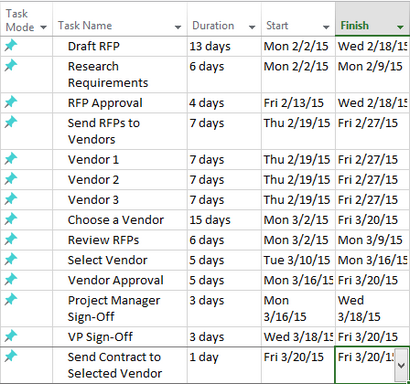Click the pin icon for Select Vendor
Screen dimensions: 410x384
11,259
